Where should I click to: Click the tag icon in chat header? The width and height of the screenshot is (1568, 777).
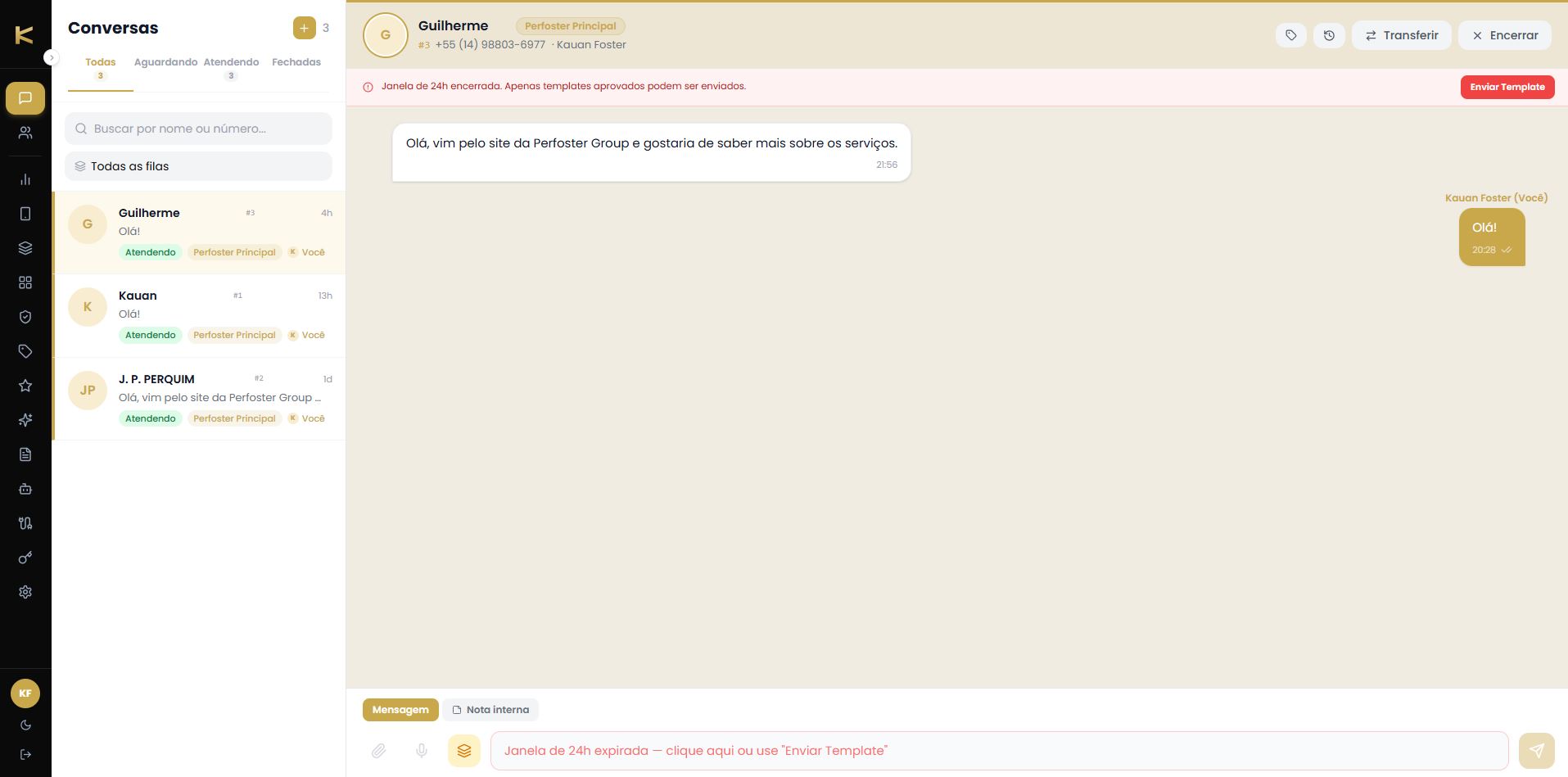click(1291, 35)
